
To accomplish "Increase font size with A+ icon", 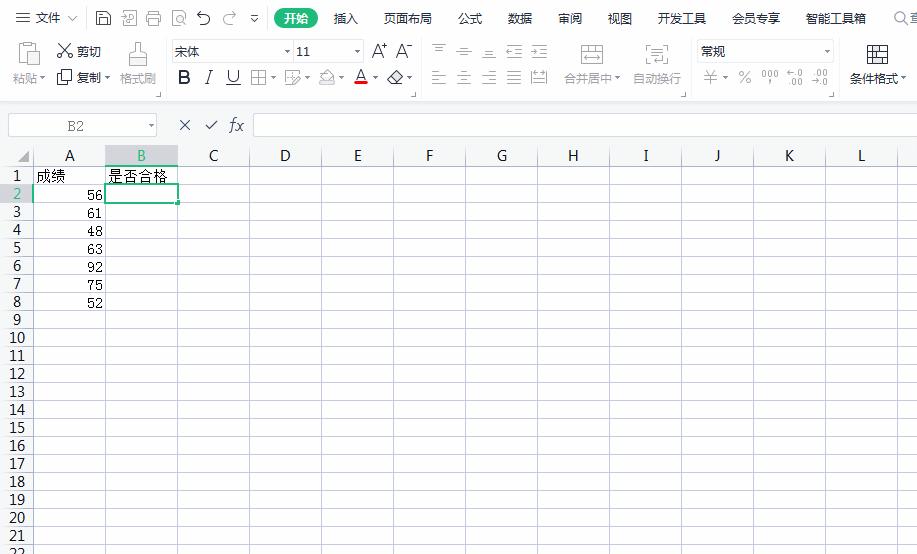I will (x=379, y=51).
